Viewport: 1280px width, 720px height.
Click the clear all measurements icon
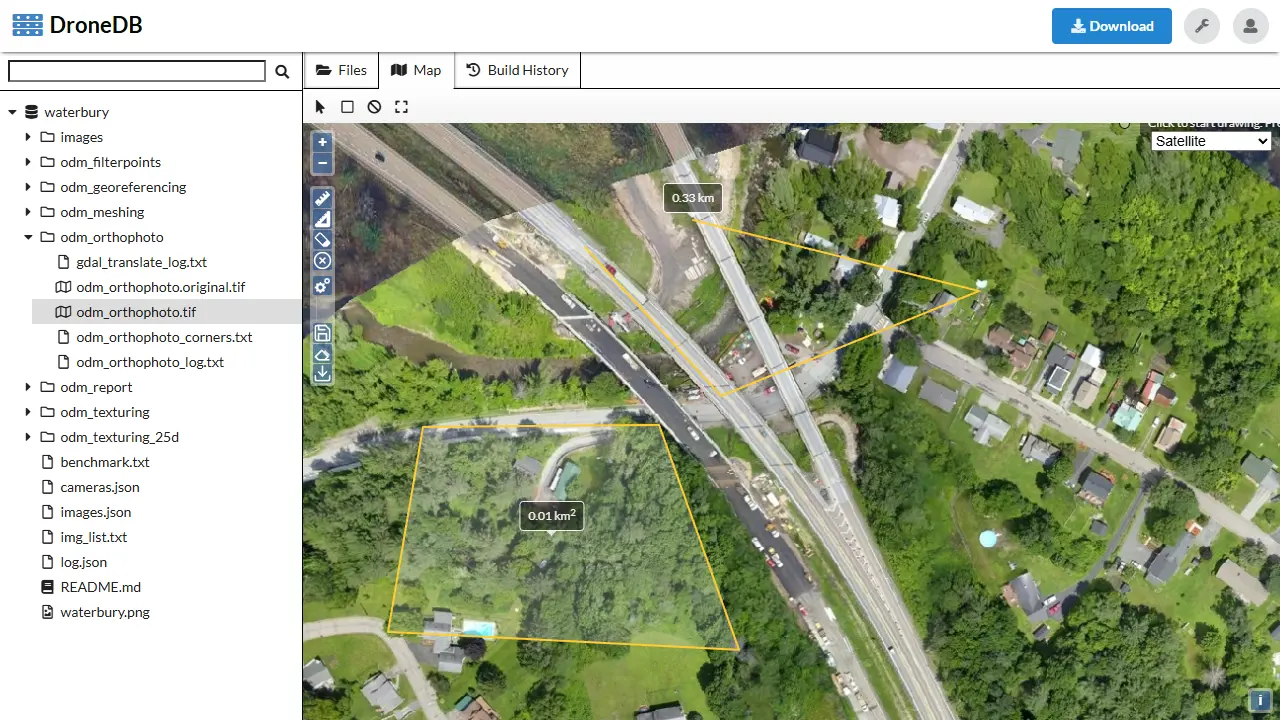(322, 261)
